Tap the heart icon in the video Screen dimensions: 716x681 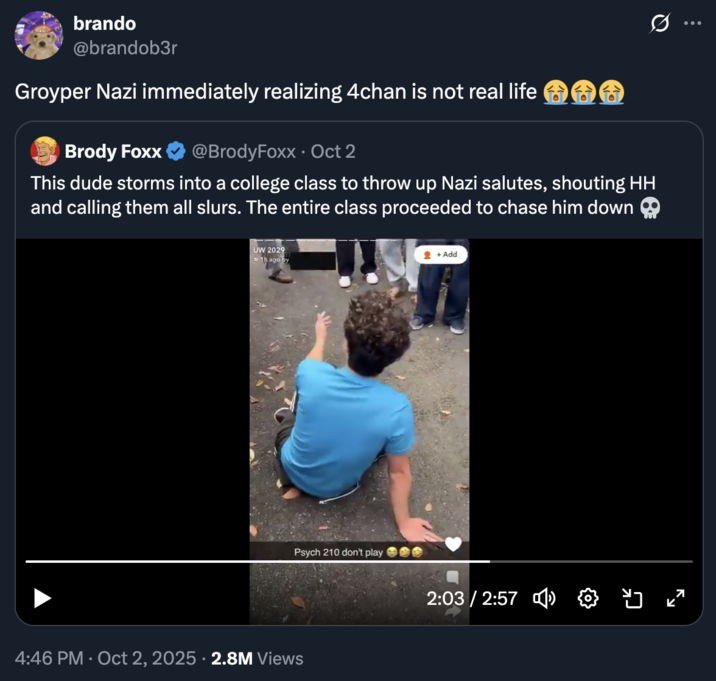click(x=453, y=544)
